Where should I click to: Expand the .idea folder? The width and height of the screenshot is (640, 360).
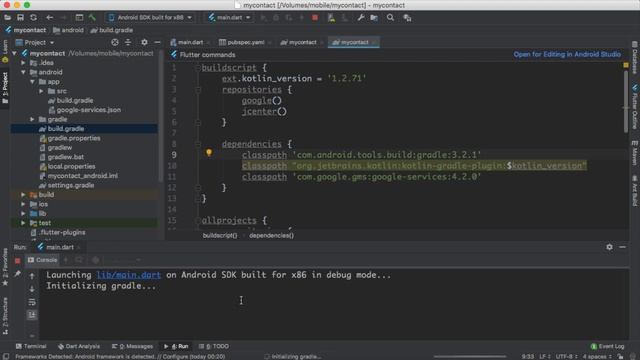coord(23,63)
